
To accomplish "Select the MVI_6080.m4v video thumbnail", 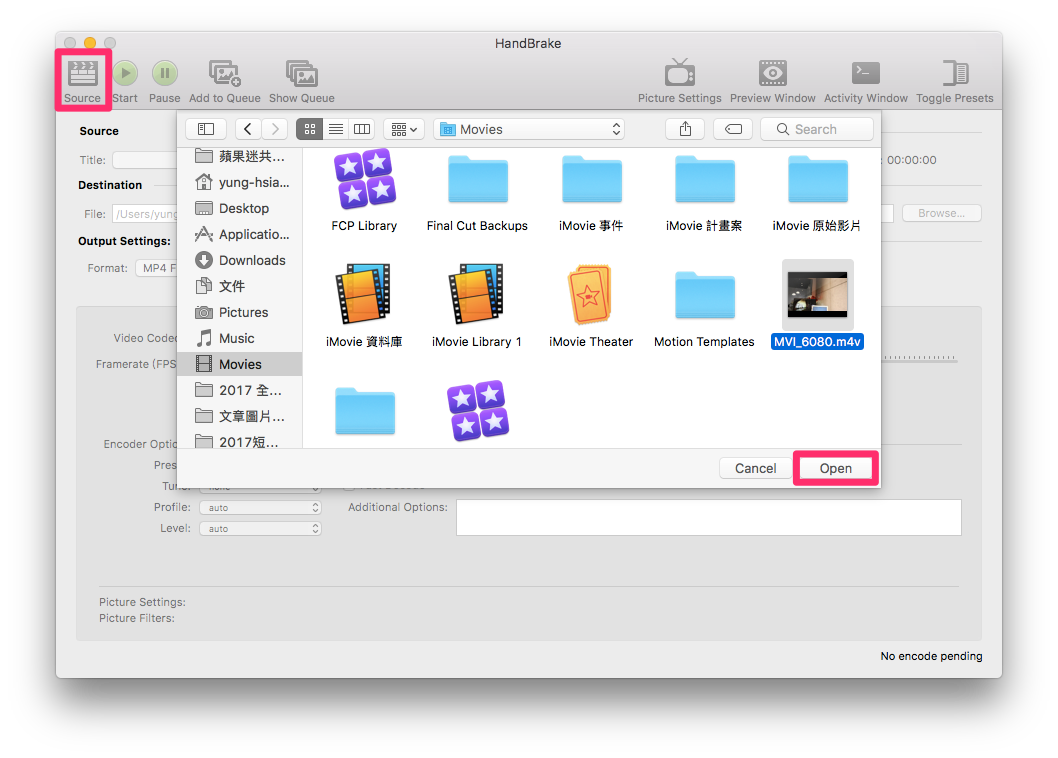I will point(818,294).
